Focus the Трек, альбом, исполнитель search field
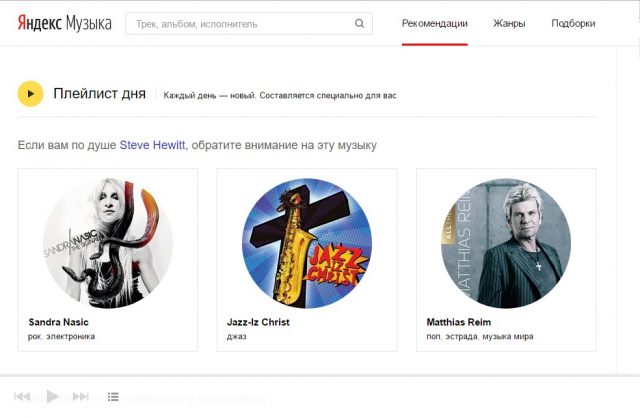 coord(249,24)
